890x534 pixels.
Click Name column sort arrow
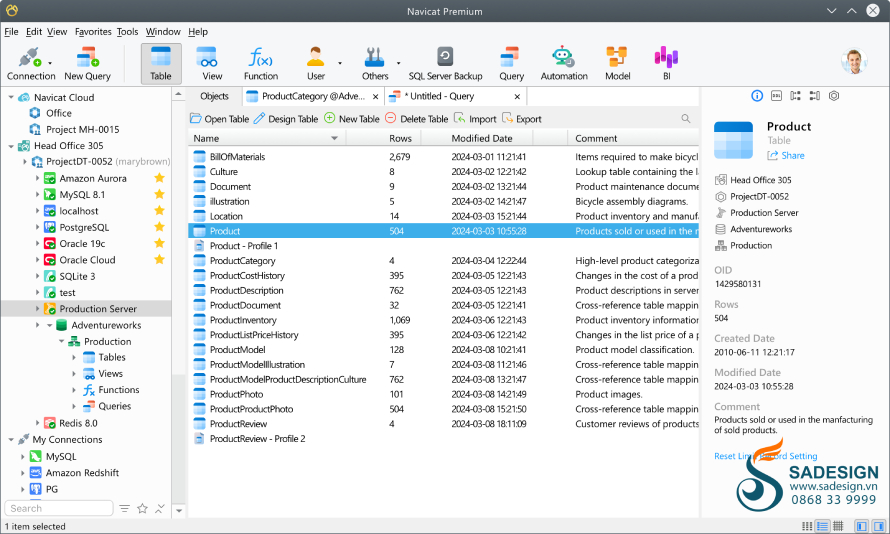334,138
